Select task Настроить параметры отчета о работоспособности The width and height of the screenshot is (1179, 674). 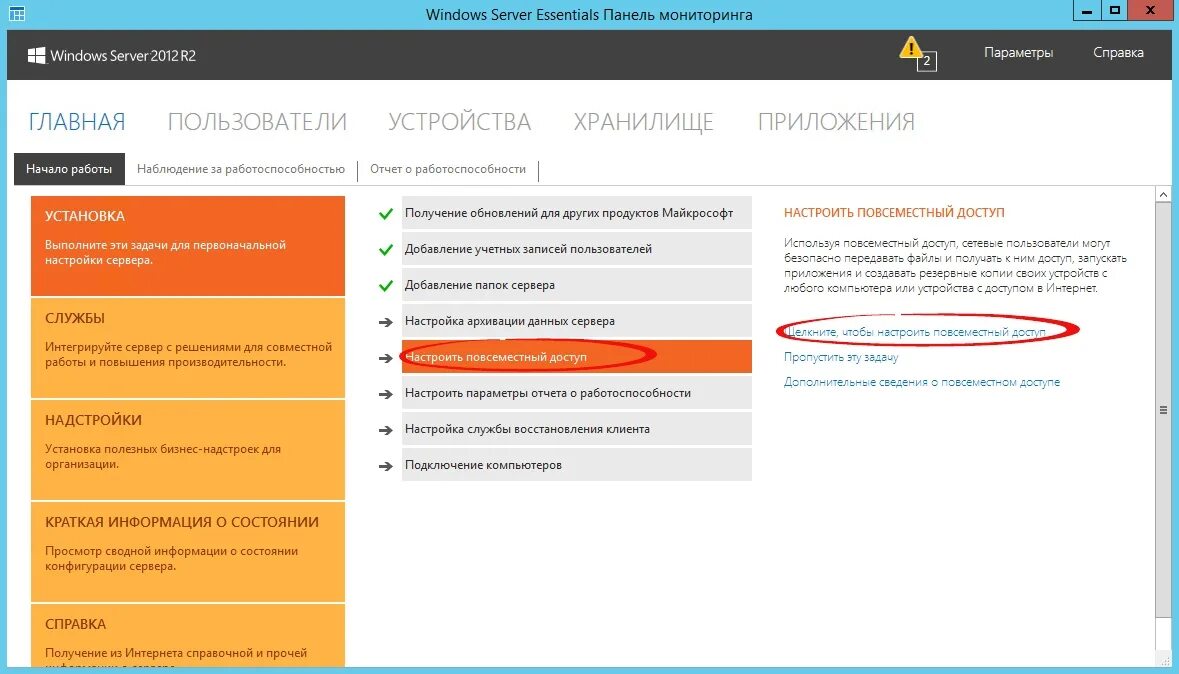(577, 393)
